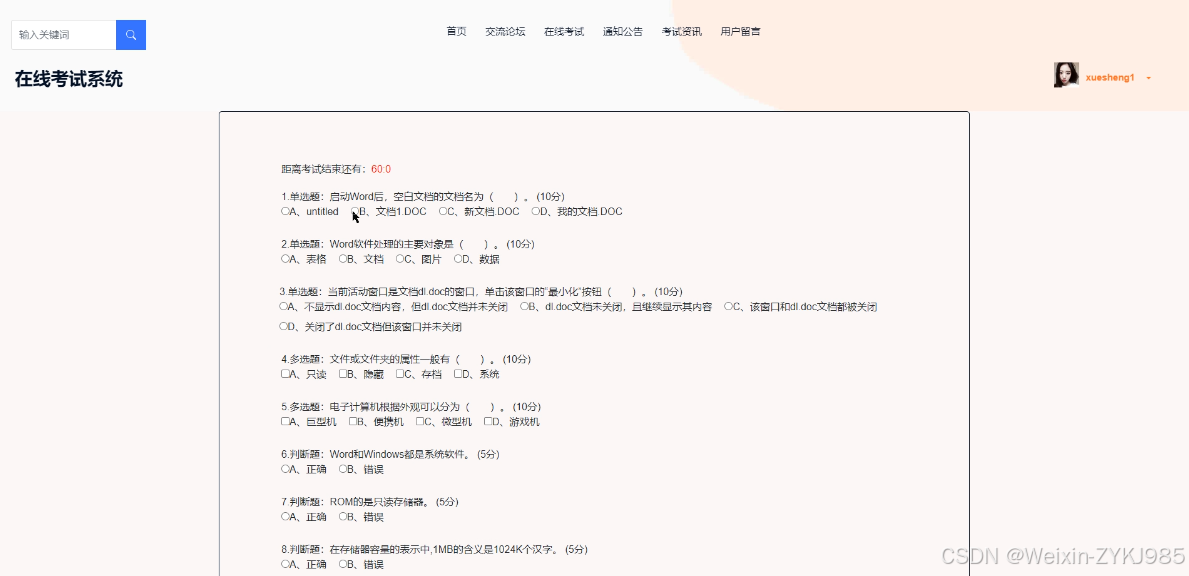Click question 7 text ROM只读存储器
Image resolution: width=1189 pixels, height=576 pixels.
click(370, 502)
